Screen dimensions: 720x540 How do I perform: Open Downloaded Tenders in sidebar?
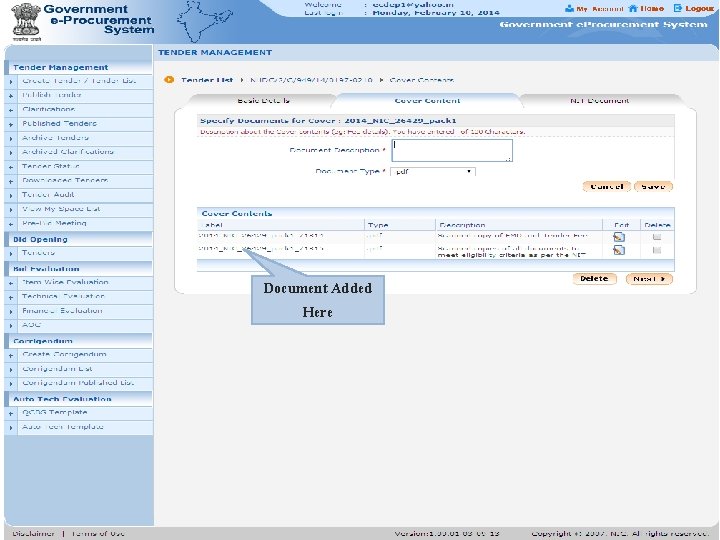65,180
